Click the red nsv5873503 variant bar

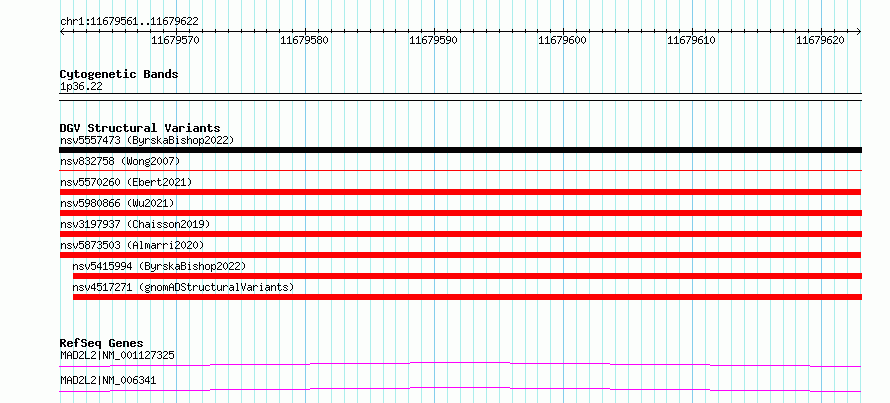[x=460, y=255]
